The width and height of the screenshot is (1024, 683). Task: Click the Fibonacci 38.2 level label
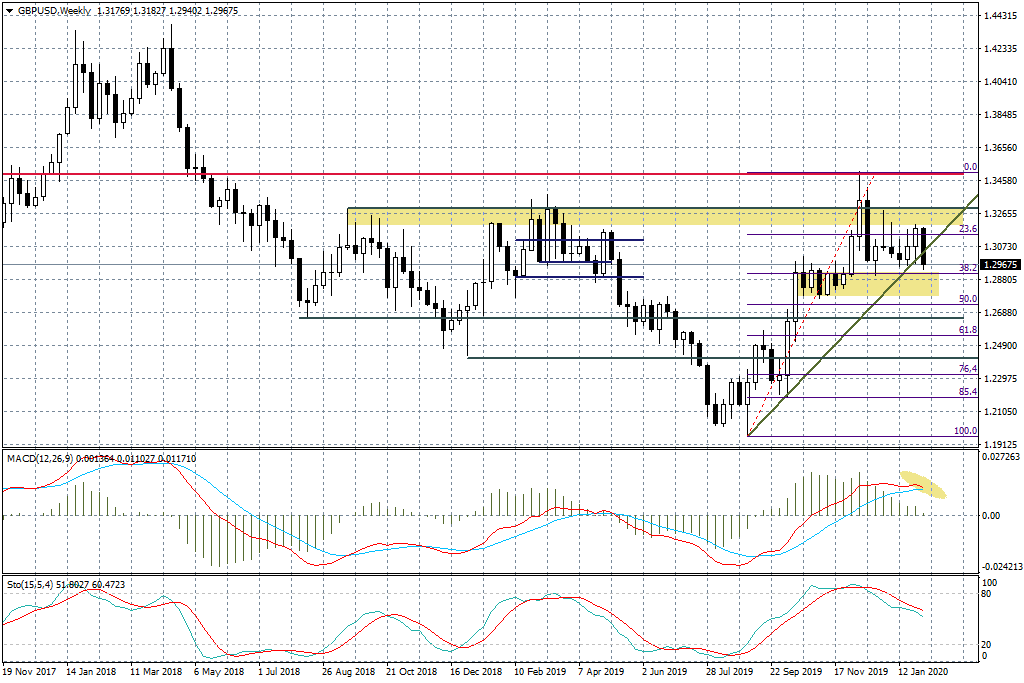tap(967, 268)
